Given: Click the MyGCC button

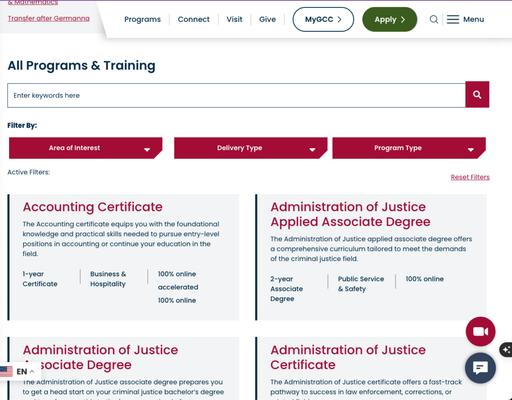Looking at the screenshot, I should [x=323, y=19].
